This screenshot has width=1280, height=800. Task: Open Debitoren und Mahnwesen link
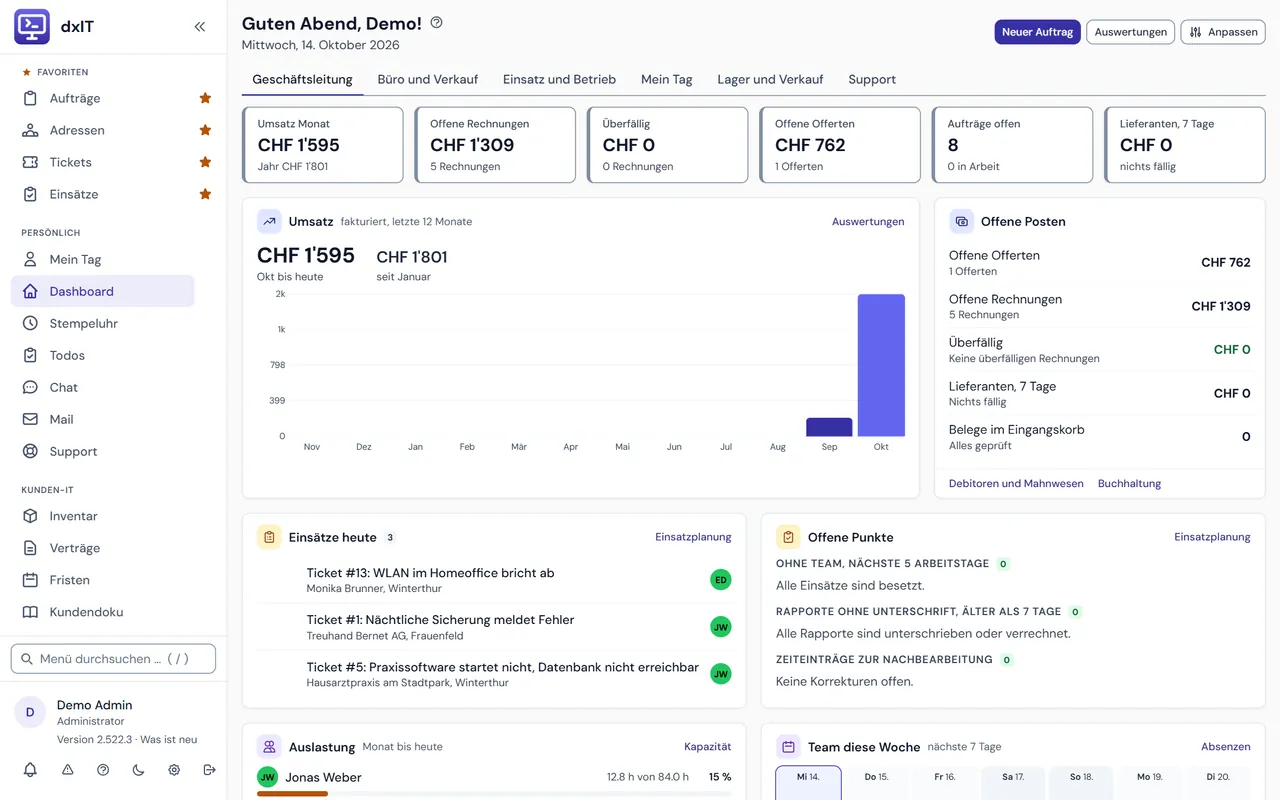(1016, 483)
